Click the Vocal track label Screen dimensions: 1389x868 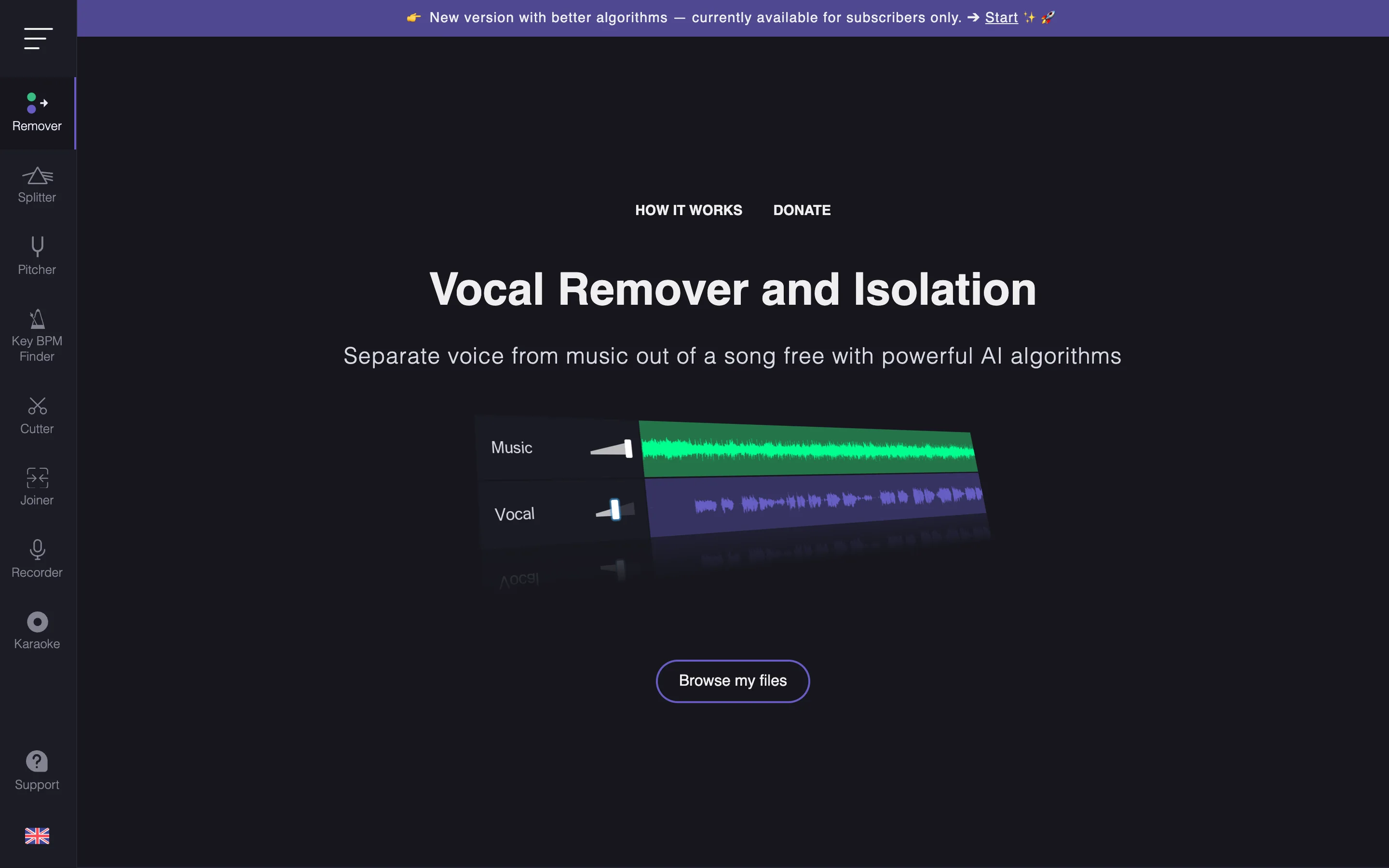point(514,514)
